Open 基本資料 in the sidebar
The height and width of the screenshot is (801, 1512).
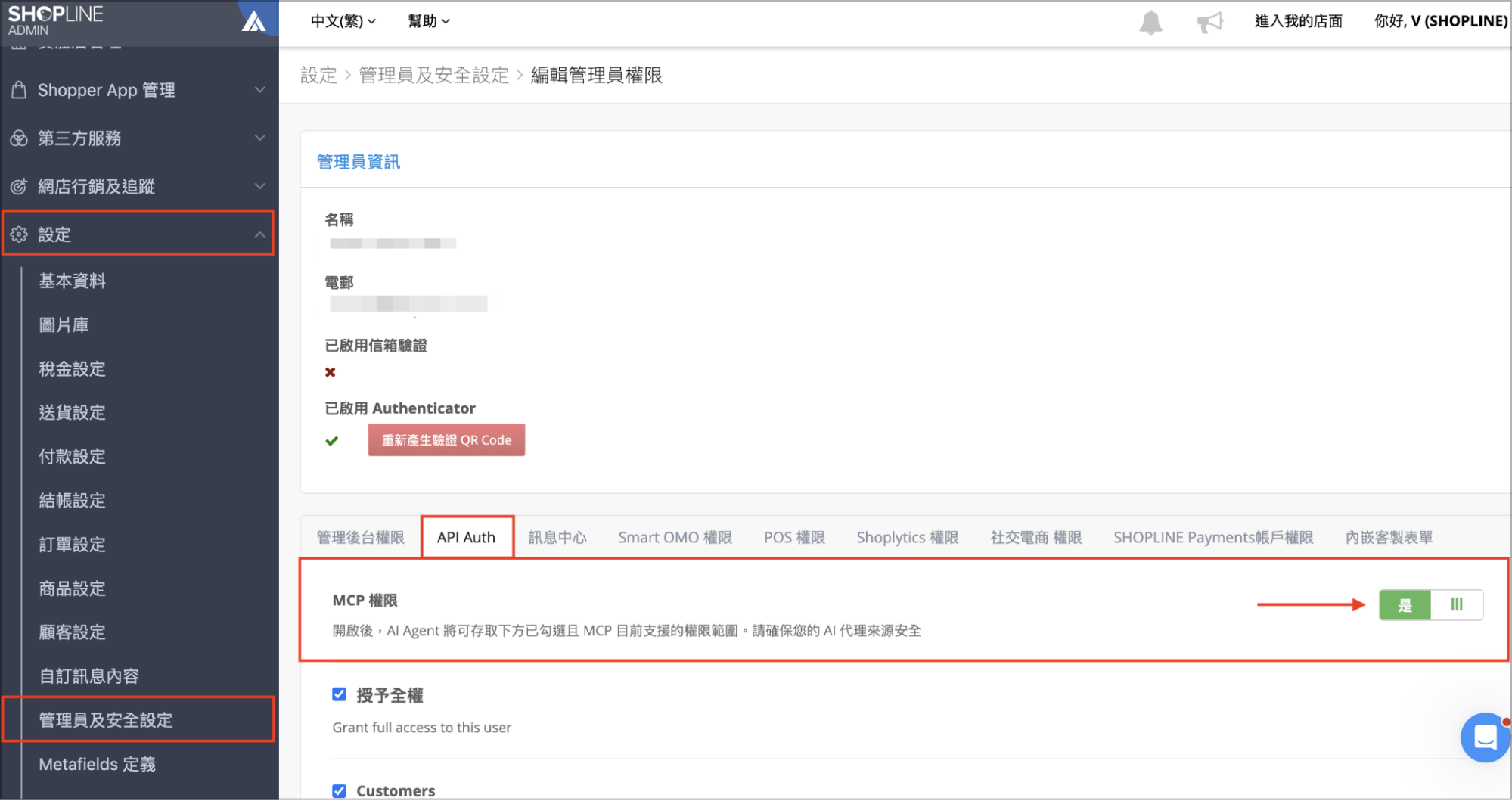[72, 281]
